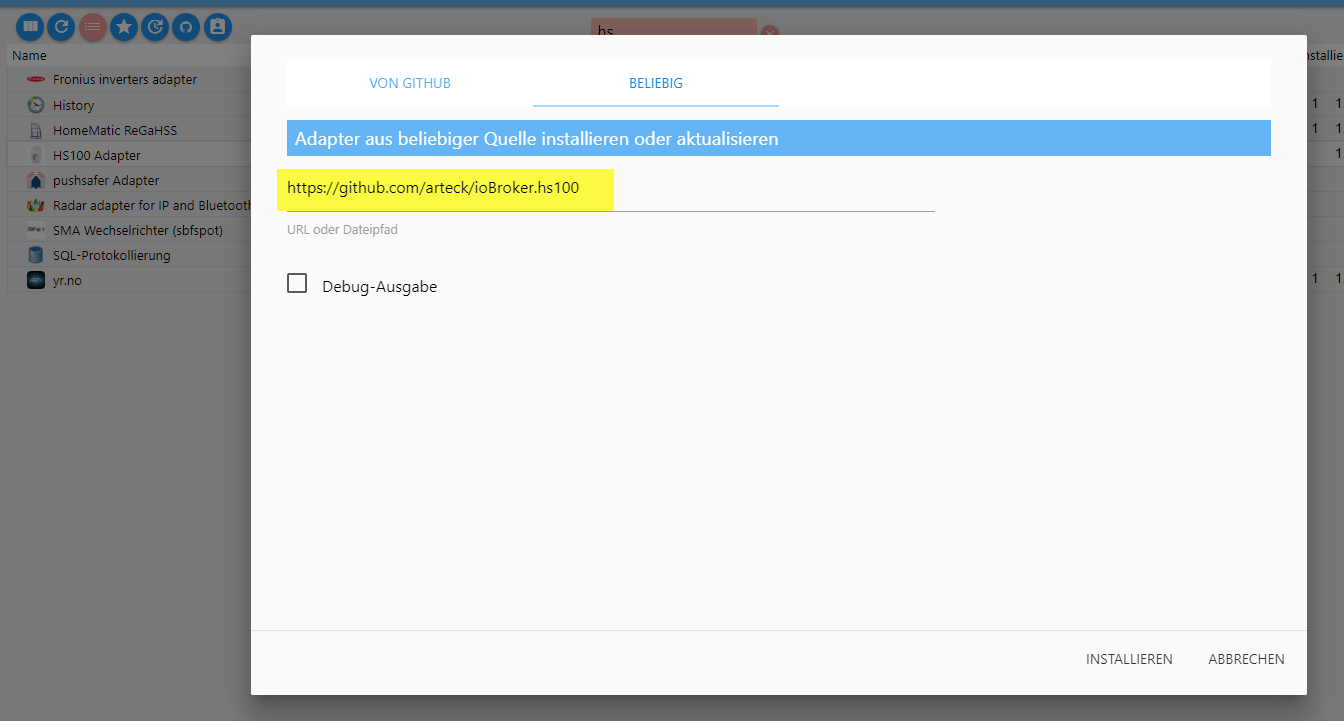The width and height of the screenshot is (1344, 721).
Task: Clear the search filter with red X
Action: (x=770, y=32)
